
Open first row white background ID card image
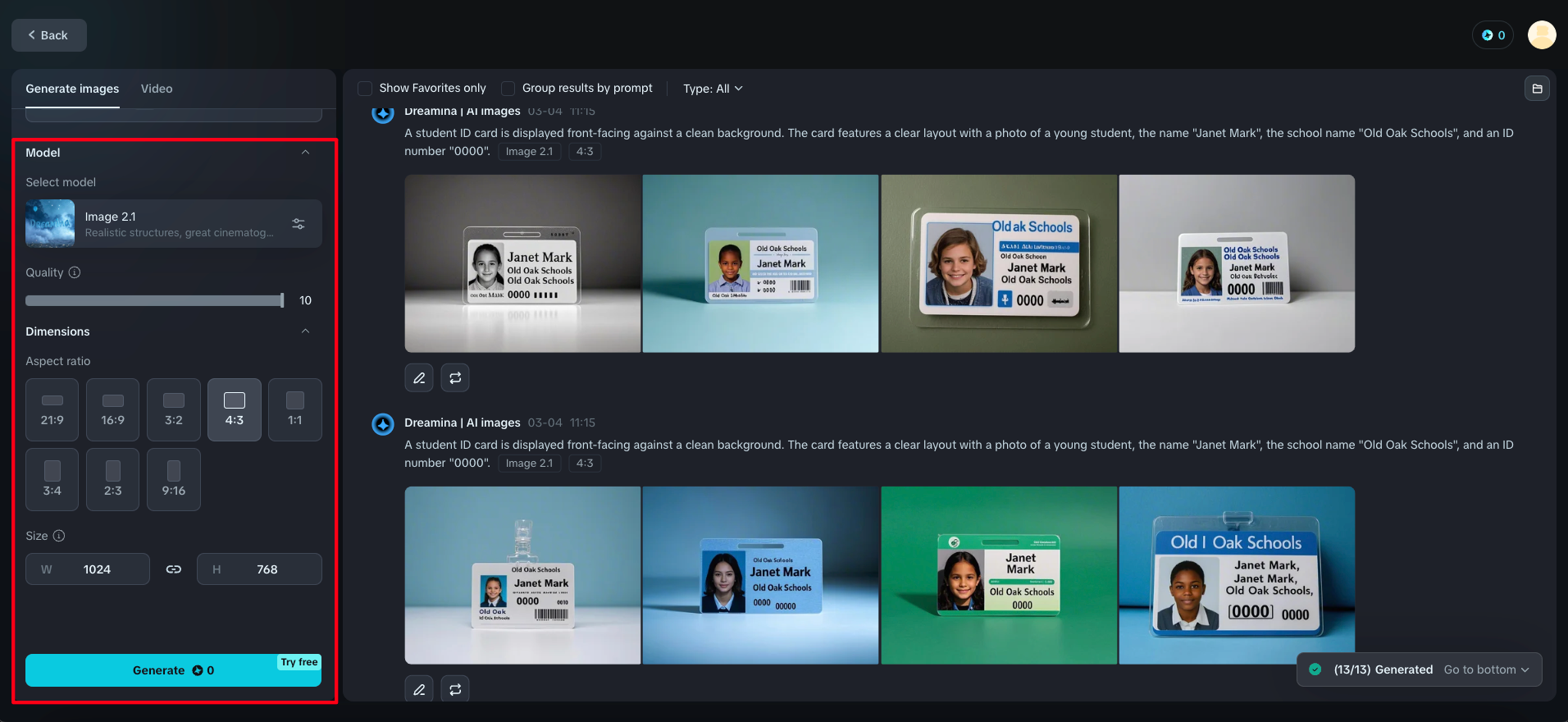click(1237, 263)
